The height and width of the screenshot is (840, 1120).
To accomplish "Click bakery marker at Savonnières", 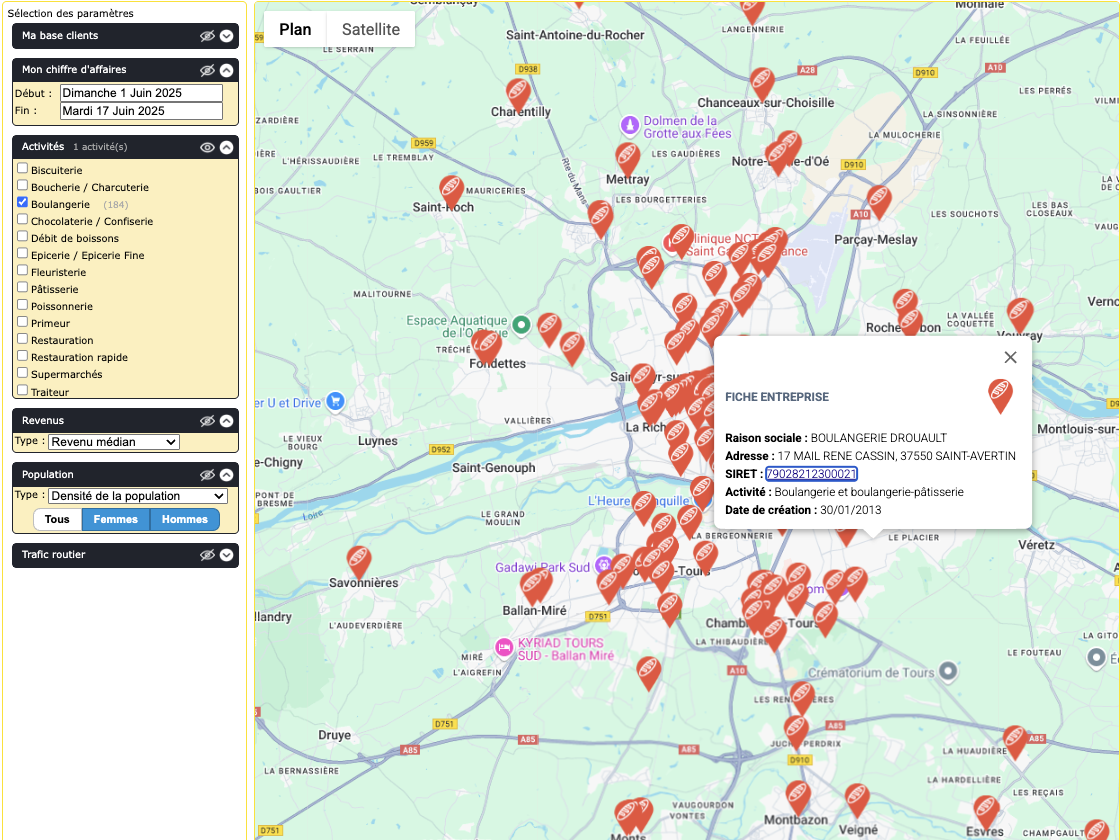I will click(359, 562).
